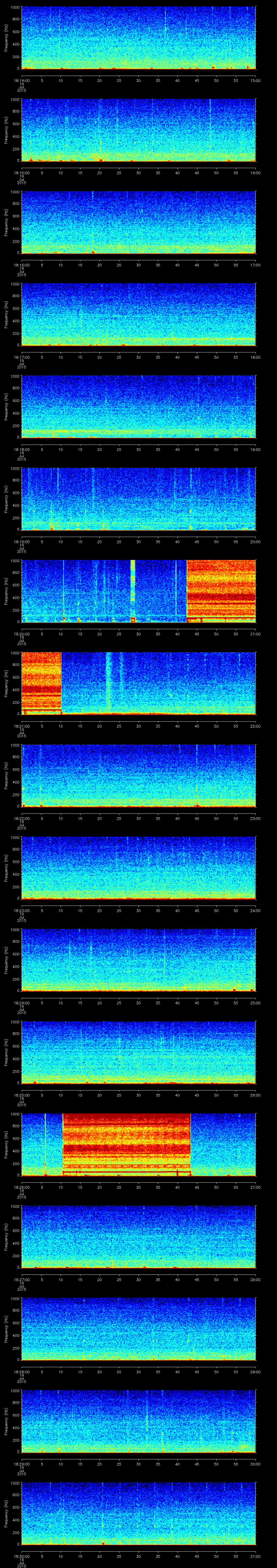Click the 18:25:00 start time label
The height and width of the screenshot is (1568, 277).
pos(21,1095)
